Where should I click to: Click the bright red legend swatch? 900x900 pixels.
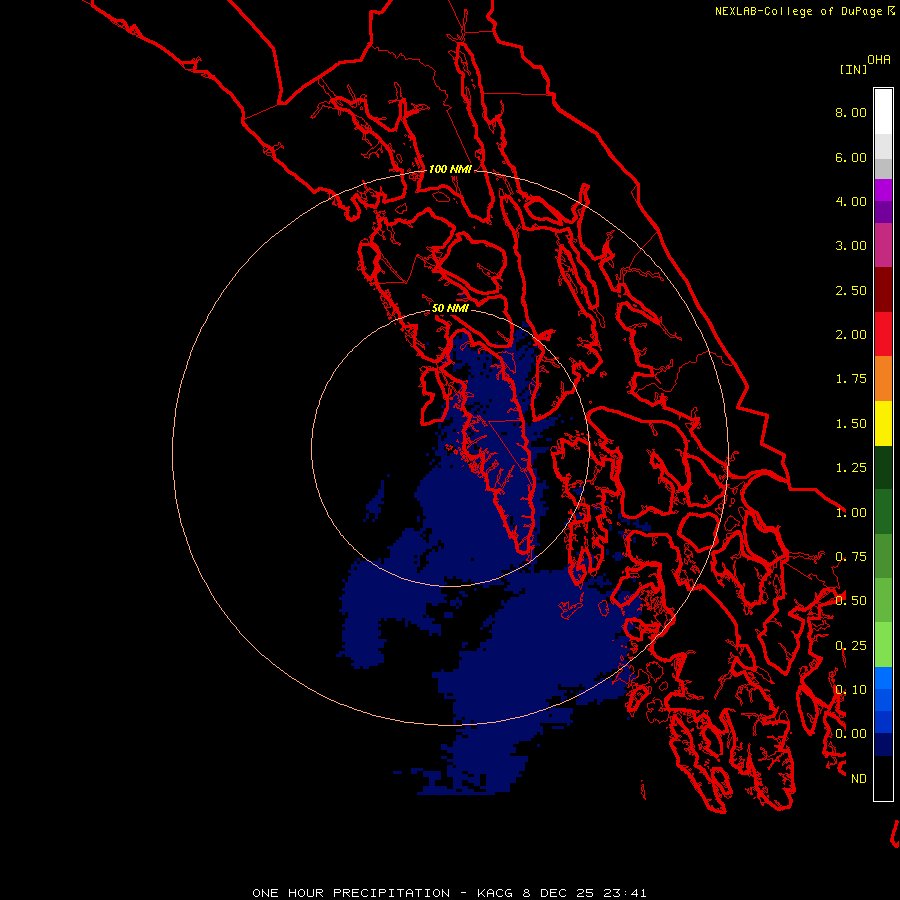(x=883, y=334)
